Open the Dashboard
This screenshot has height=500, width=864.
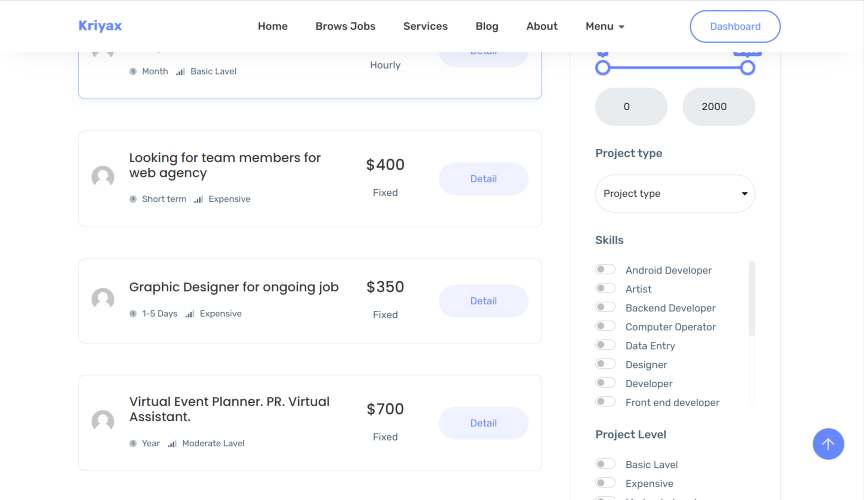735,26
